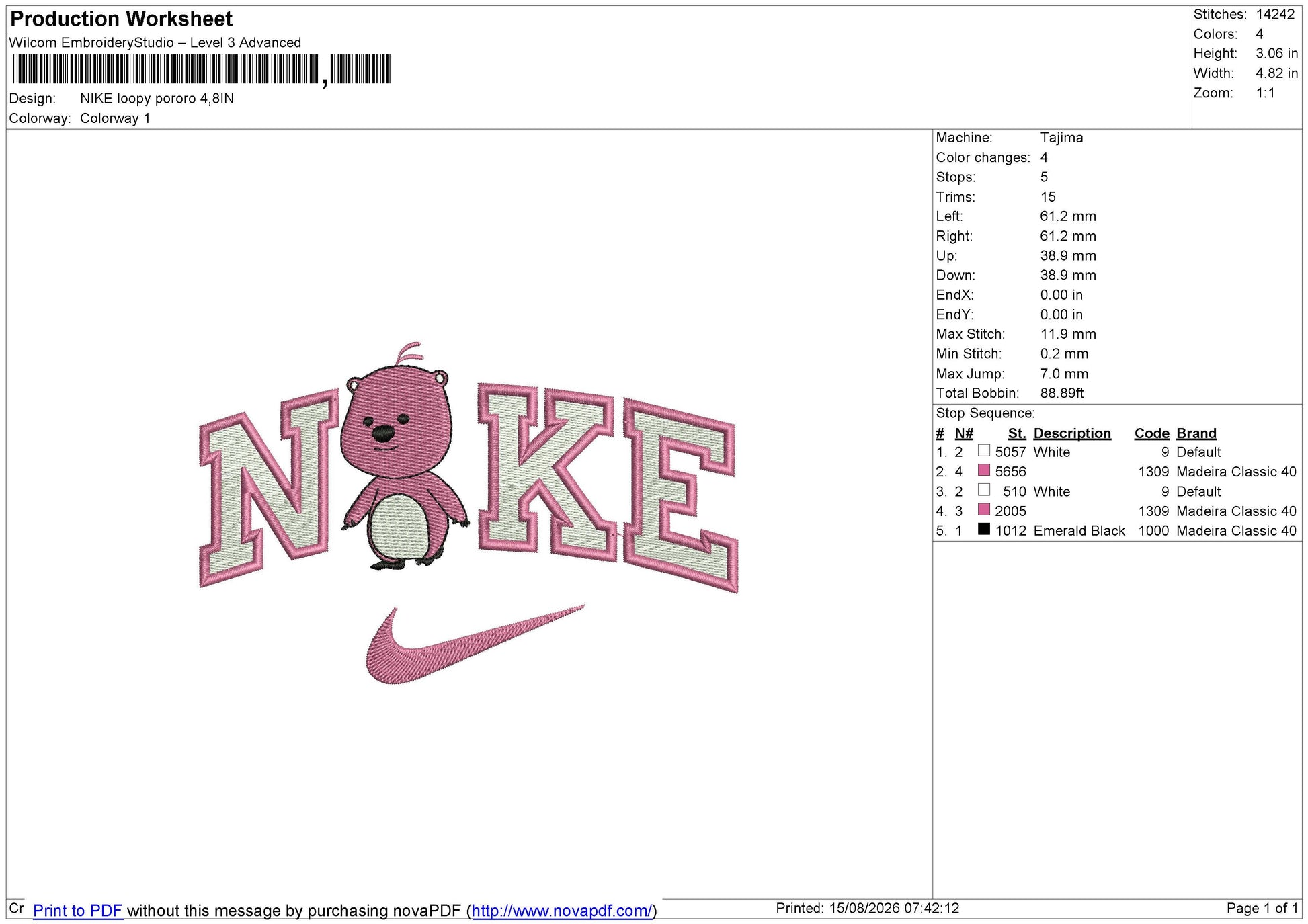The height and width of the screenshot is (924, 1308).
Task: Click the 'Wilcom EmbroideryStudio – Level 3 Advanced' text
Action: pyautogui.click(x=155, y=42)
